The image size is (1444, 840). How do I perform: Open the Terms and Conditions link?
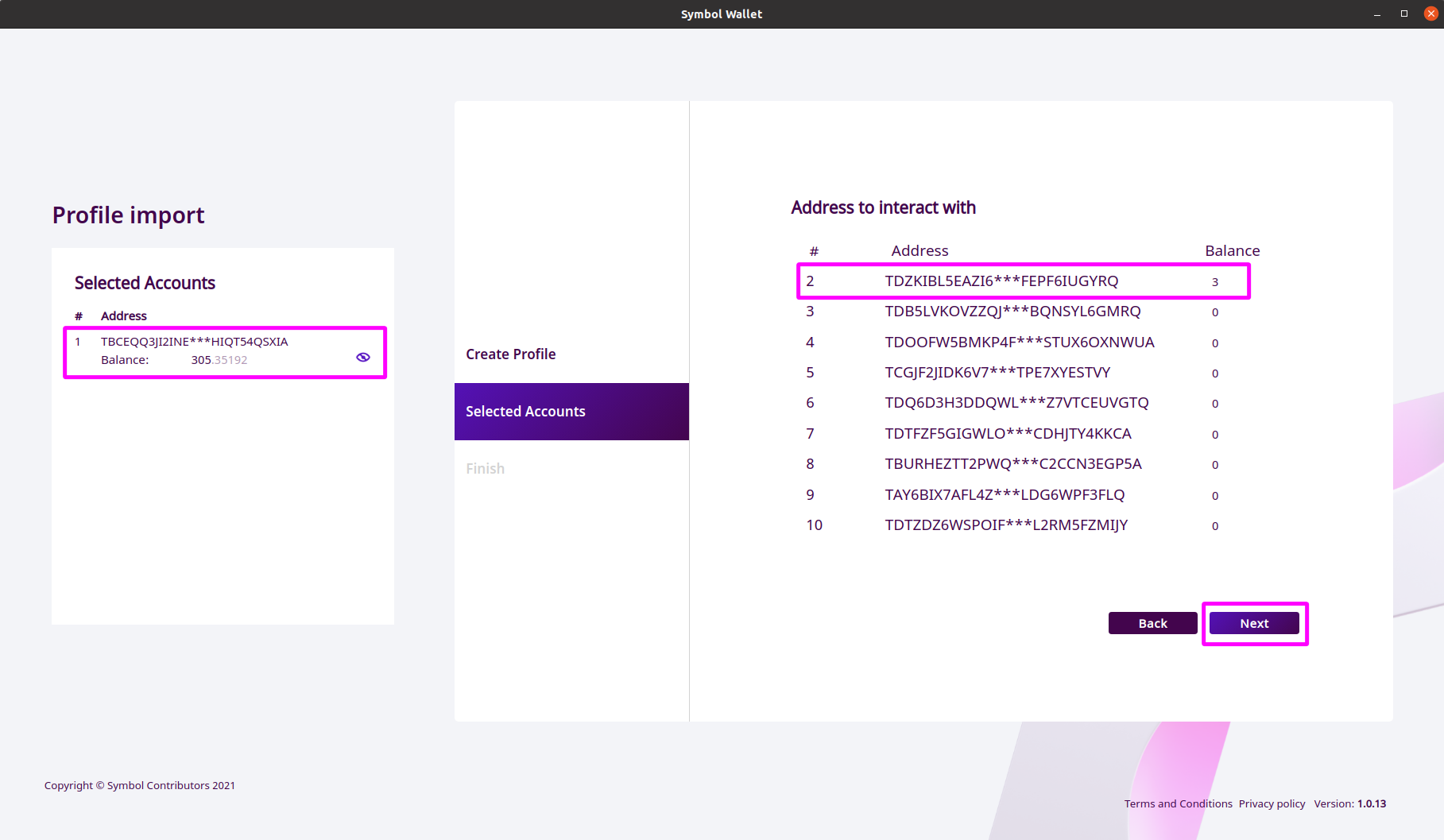click(1178, 803)
